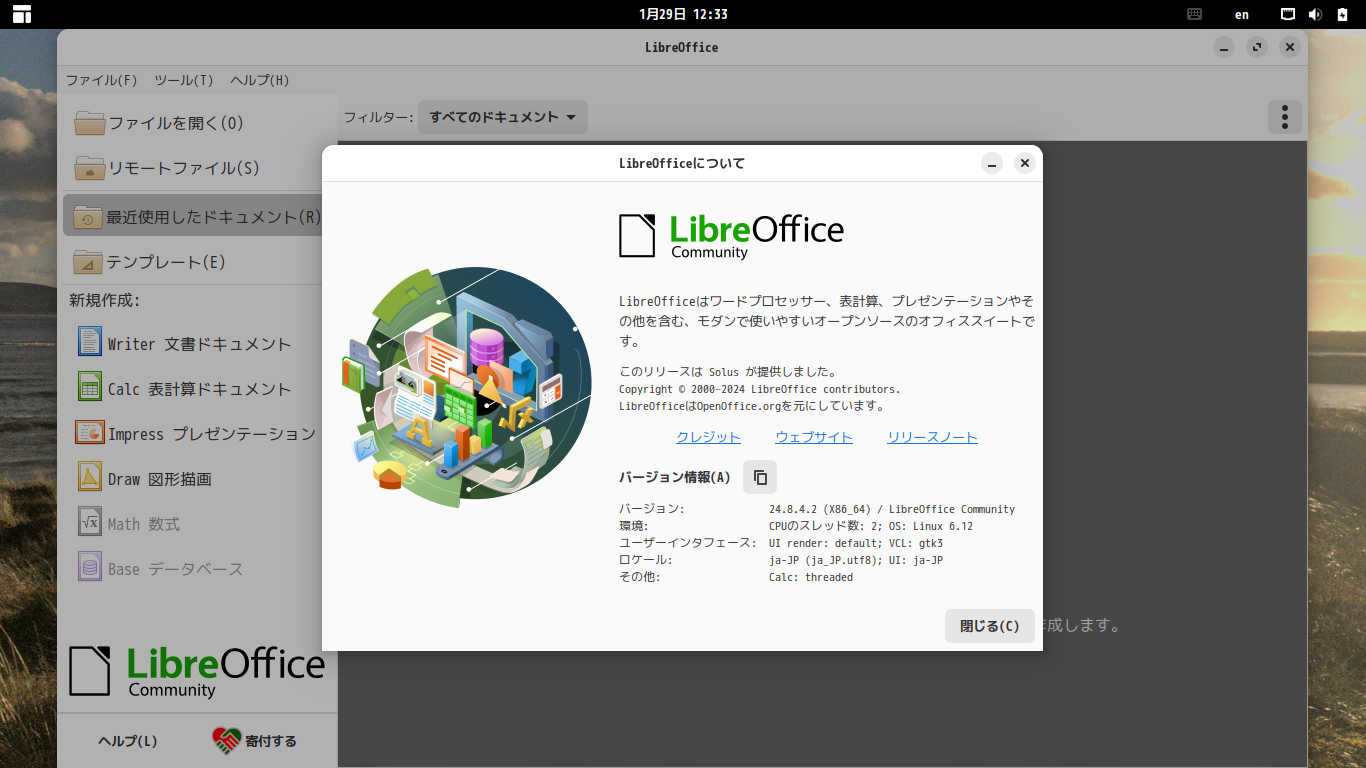Create an Impress プレゼンテーション
Image resolution: width=1366 pixels, height=768 pixels.
point(212,434)
